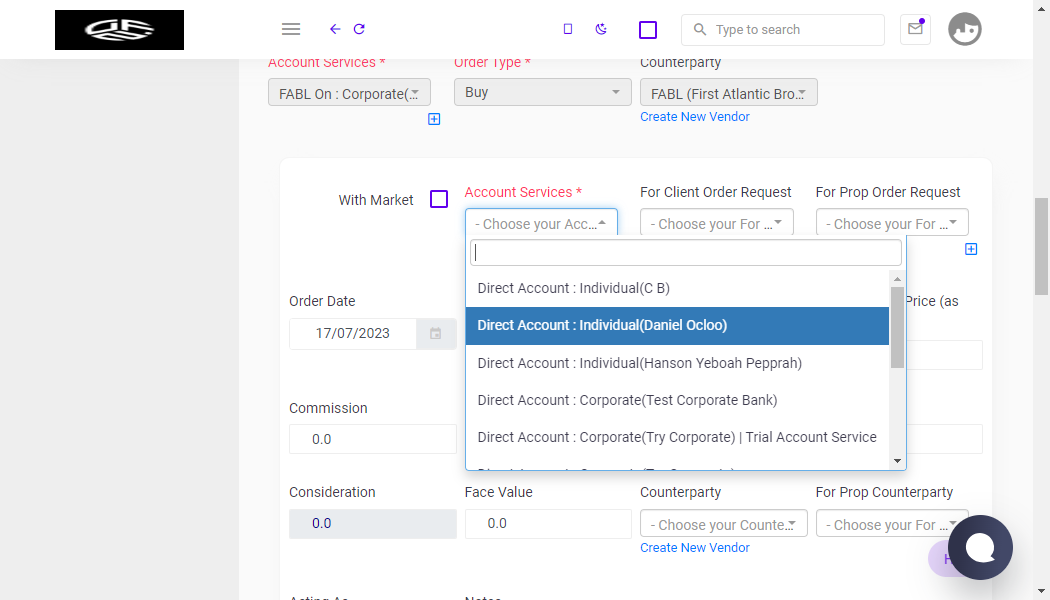Open the user avatar profile menu
The image size is (1050, 600).
point(964,29)
